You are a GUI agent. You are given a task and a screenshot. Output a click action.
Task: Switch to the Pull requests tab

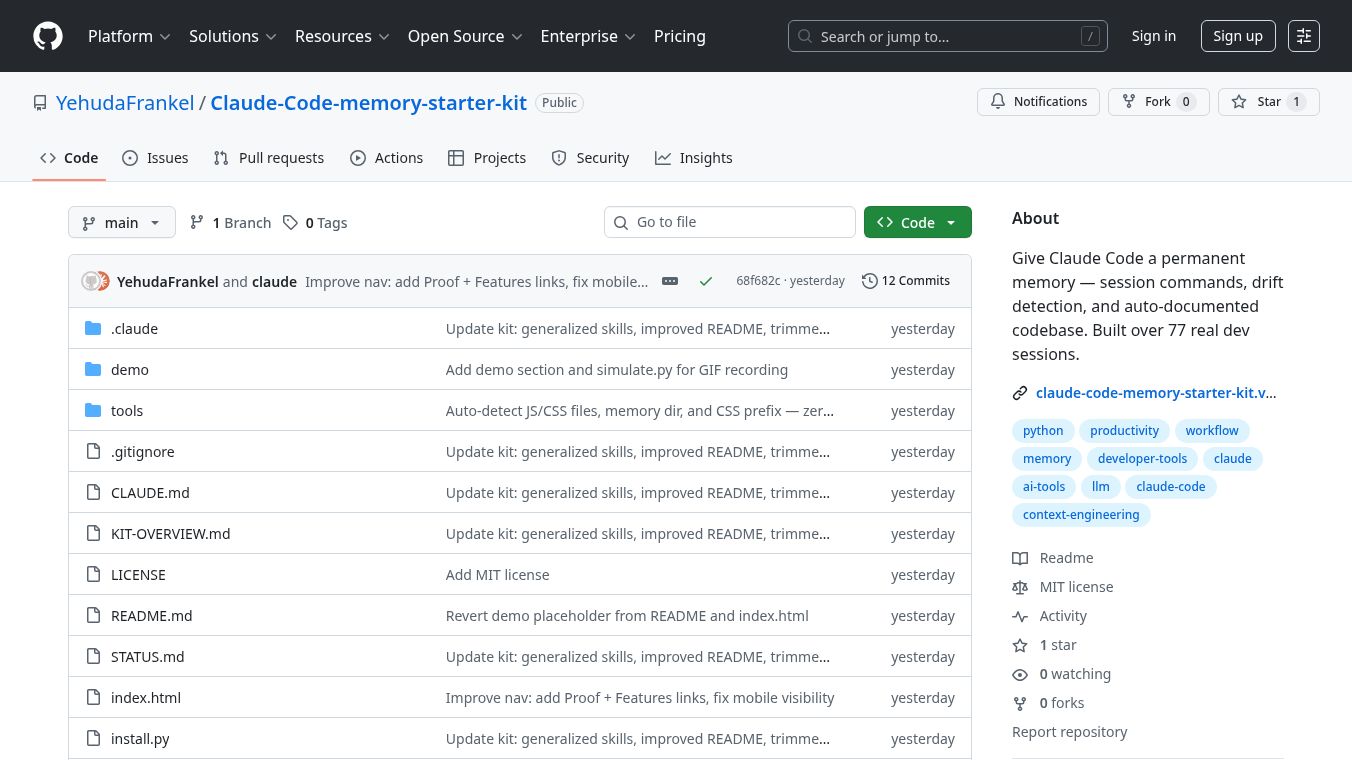268,158
